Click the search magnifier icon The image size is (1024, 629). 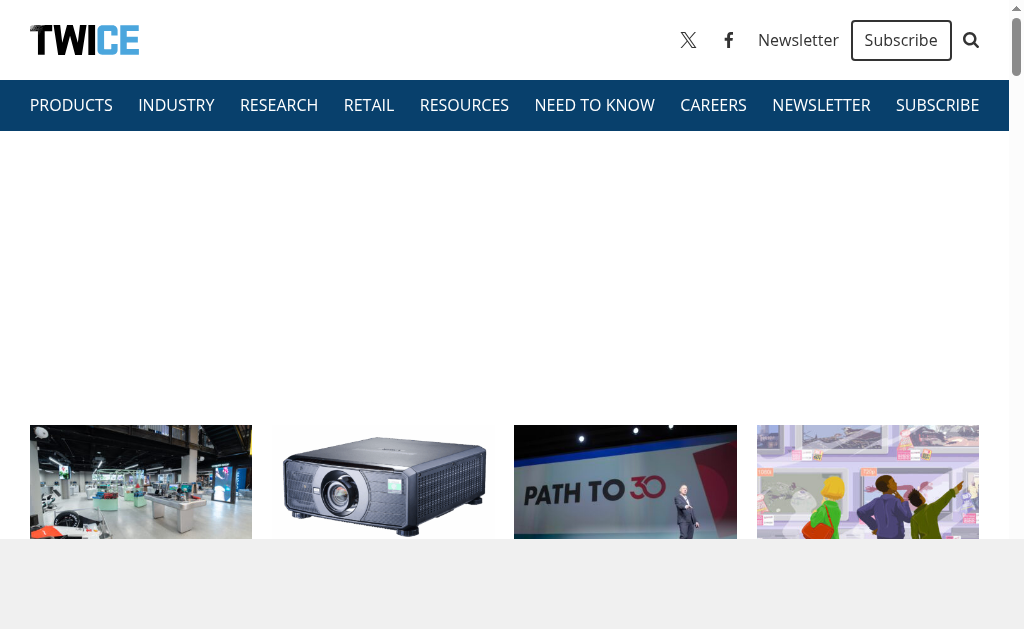point(971,40)
